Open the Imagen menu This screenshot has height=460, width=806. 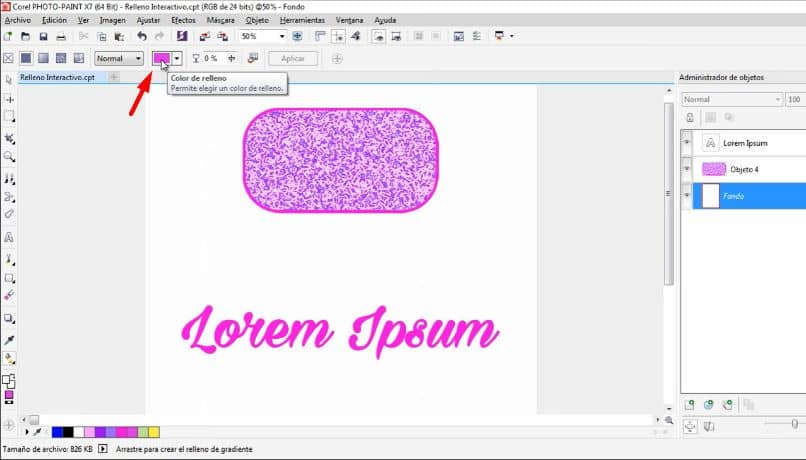point(113,20)
